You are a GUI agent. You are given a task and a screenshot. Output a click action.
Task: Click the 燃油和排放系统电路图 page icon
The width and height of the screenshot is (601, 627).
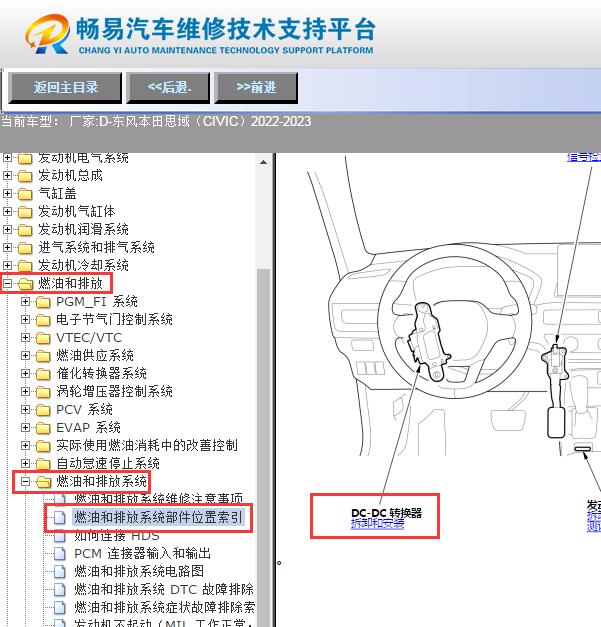point(60,572)
